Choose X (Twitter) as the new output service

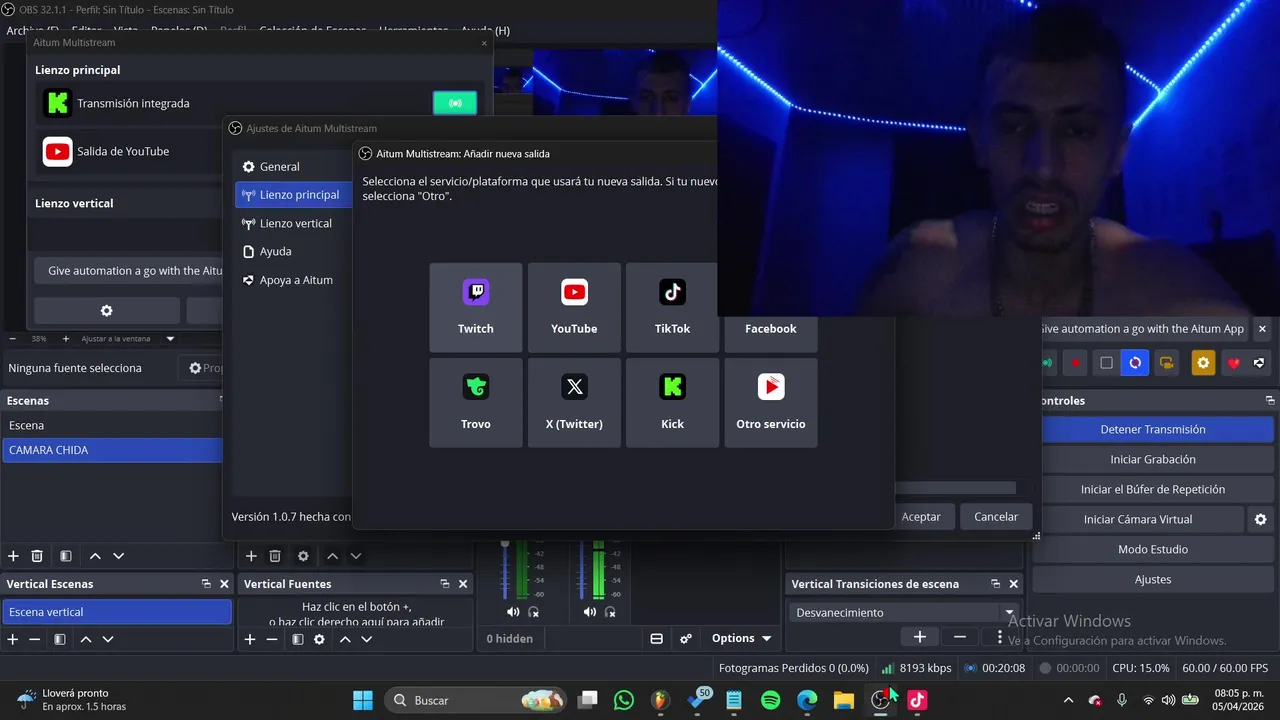574,402
